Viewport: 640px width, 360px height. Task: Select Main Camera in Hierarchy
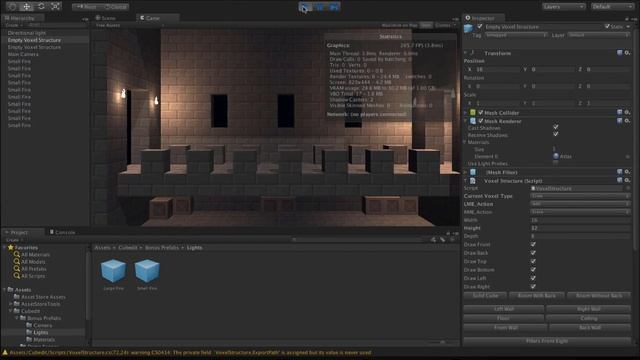coord(23,54)
